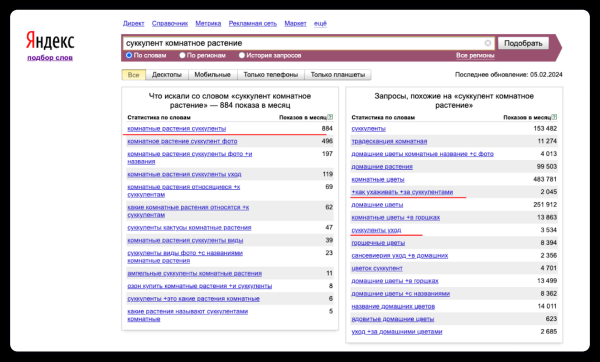
Task: Open similar query 'комнатные цветы +в горшках'
Action: 396,217
